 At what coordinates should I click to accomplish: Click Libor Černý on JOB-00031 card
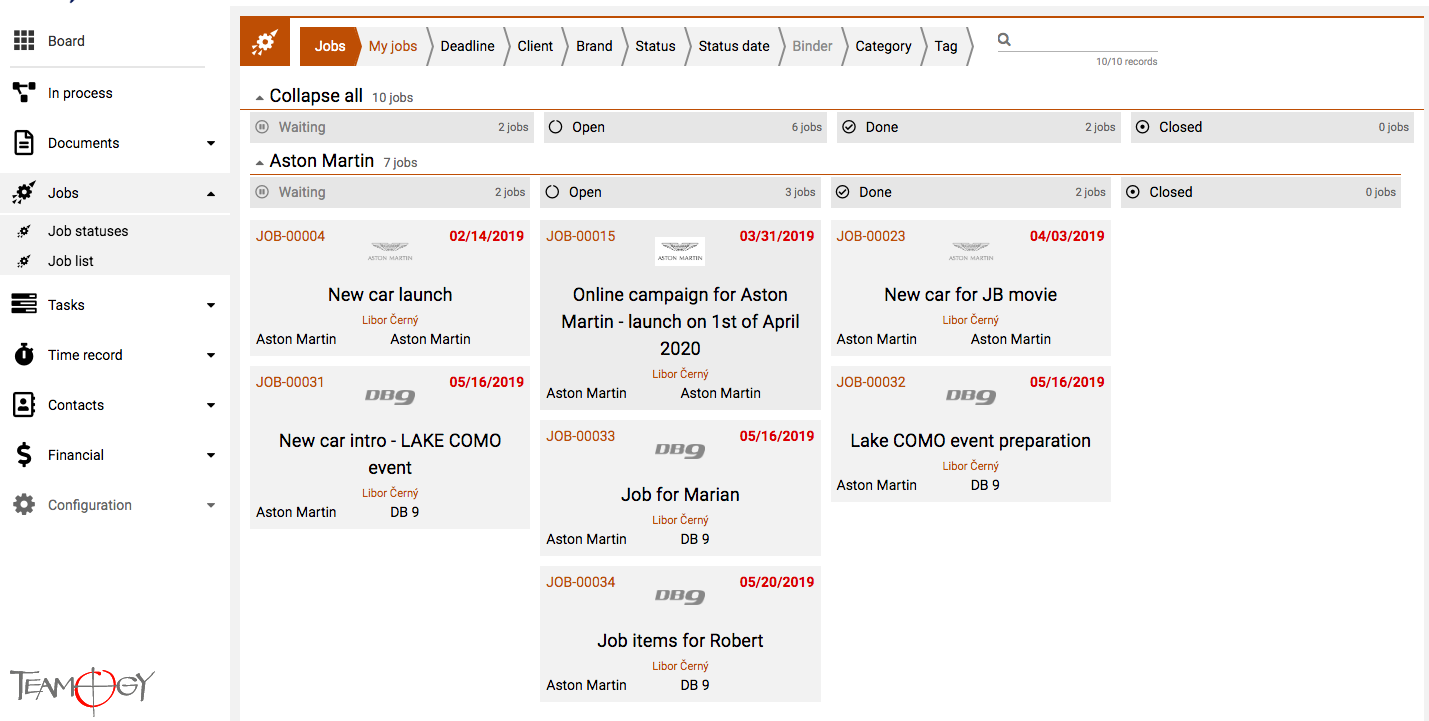click(x=390, y=493)
